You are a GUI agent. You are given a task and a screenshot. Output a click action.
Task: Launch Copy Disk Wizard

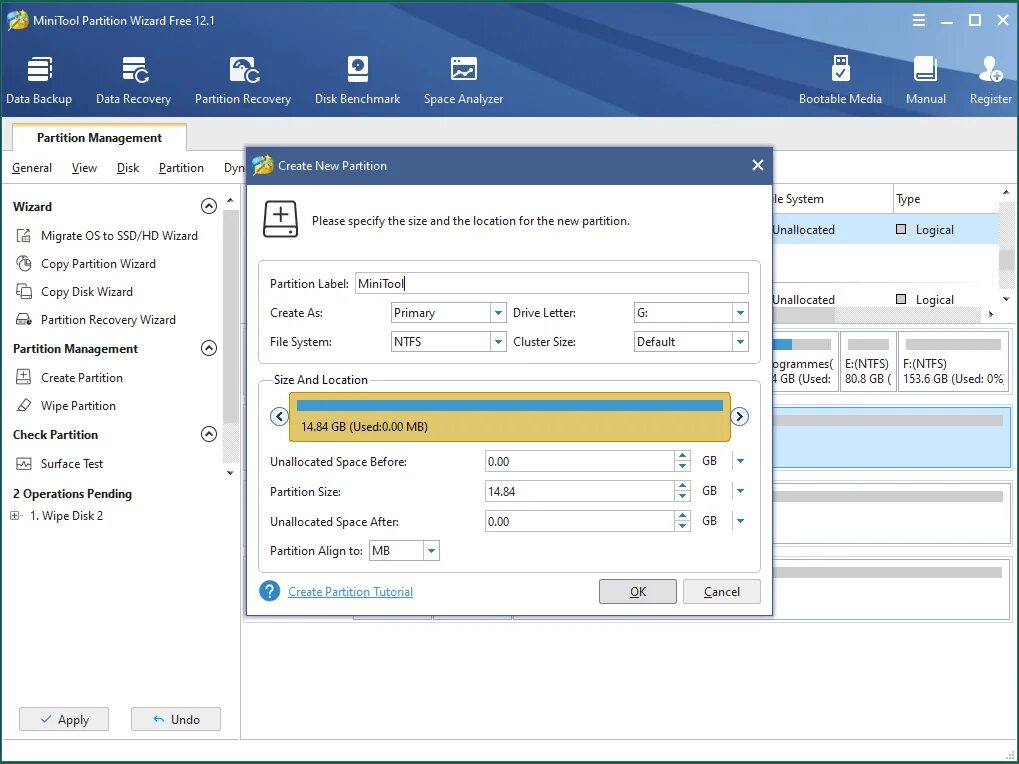pos(74,292)
